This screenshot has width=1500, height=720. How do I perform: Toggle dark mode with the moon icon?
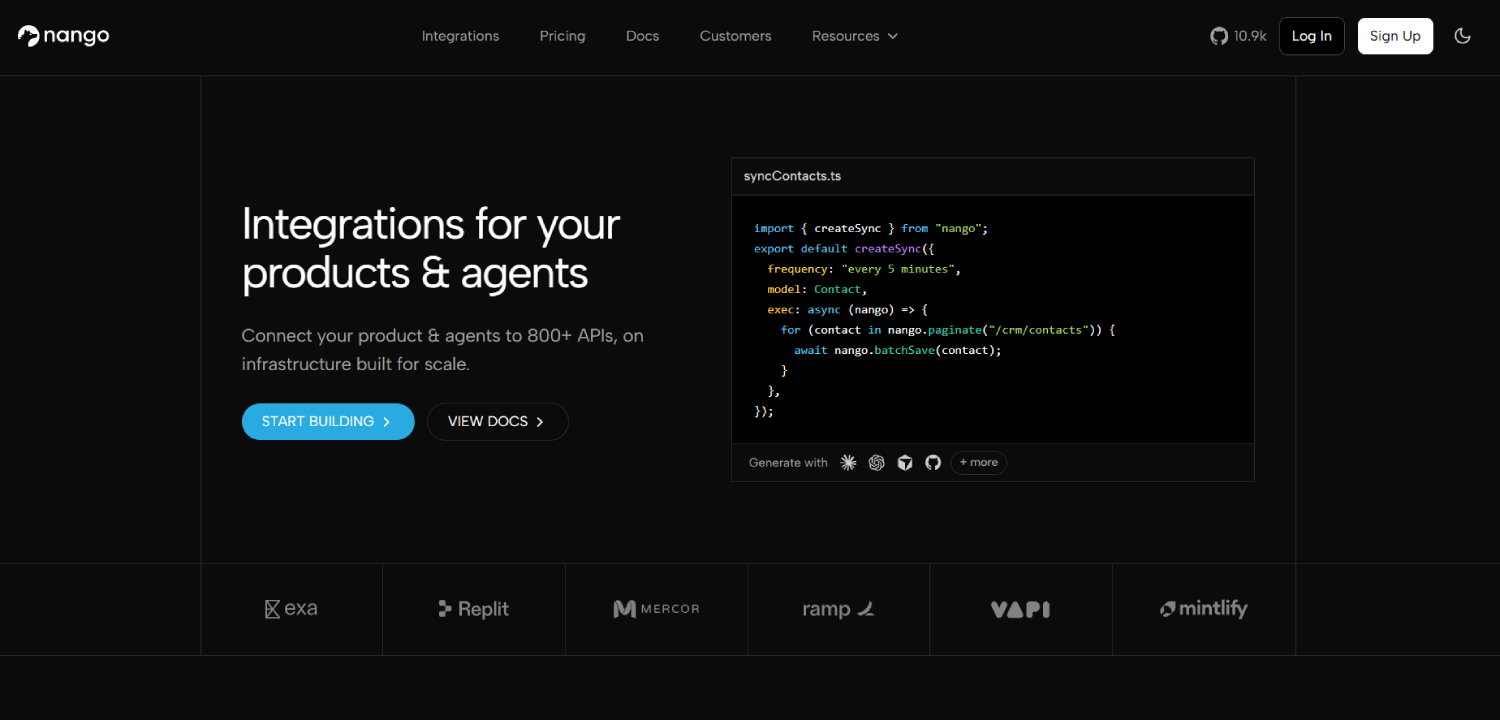click(x=1462, y=36)
